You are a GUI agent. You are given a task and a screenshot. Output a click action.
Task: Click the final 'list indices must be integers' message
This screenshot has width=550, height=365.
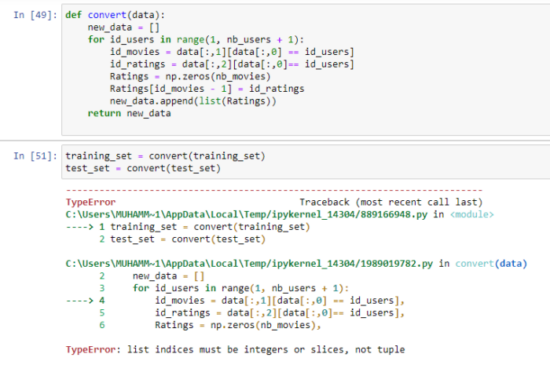pos(266,350)
